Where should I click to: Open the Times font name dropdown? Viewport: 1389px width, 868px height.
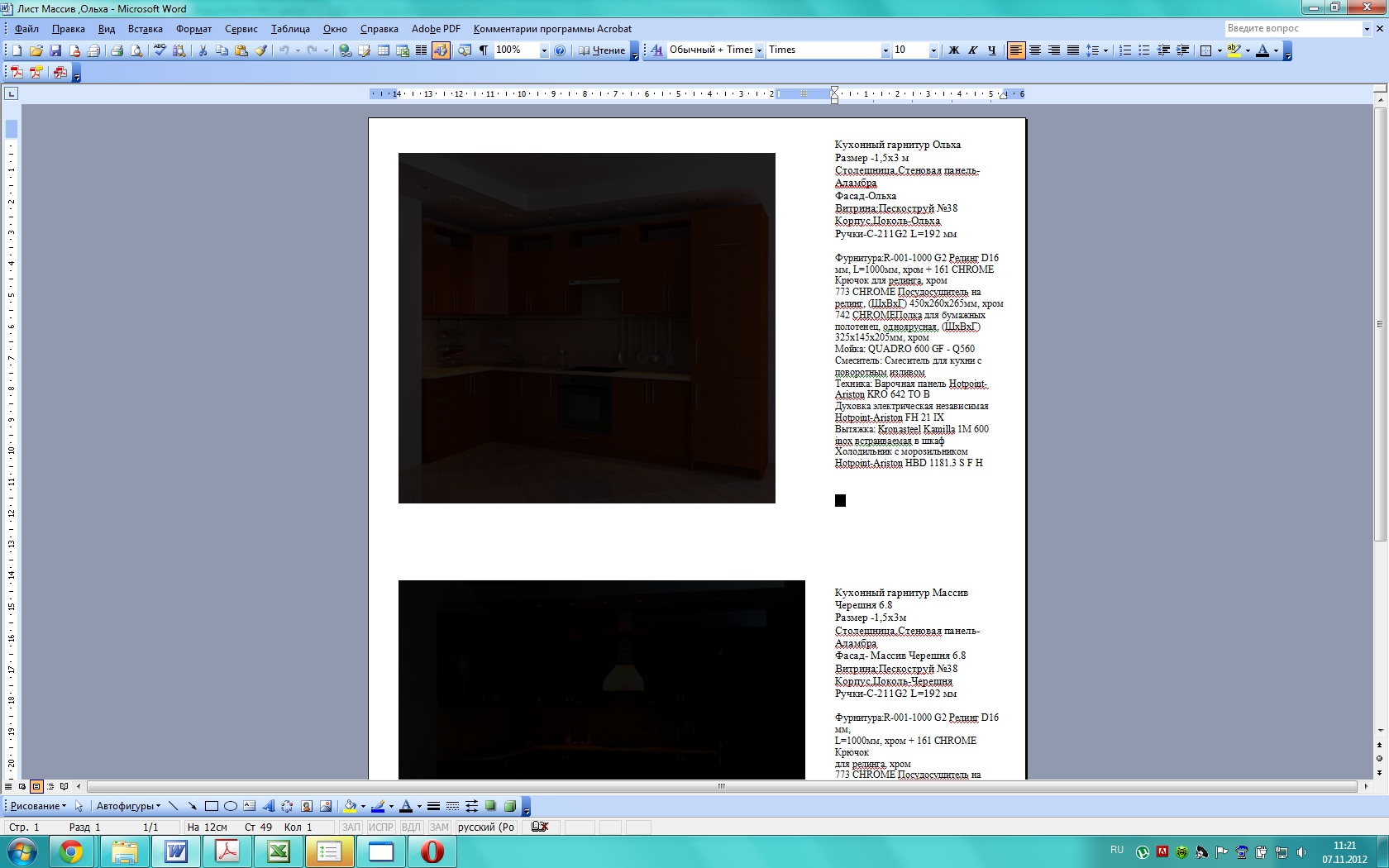(885, 50)
